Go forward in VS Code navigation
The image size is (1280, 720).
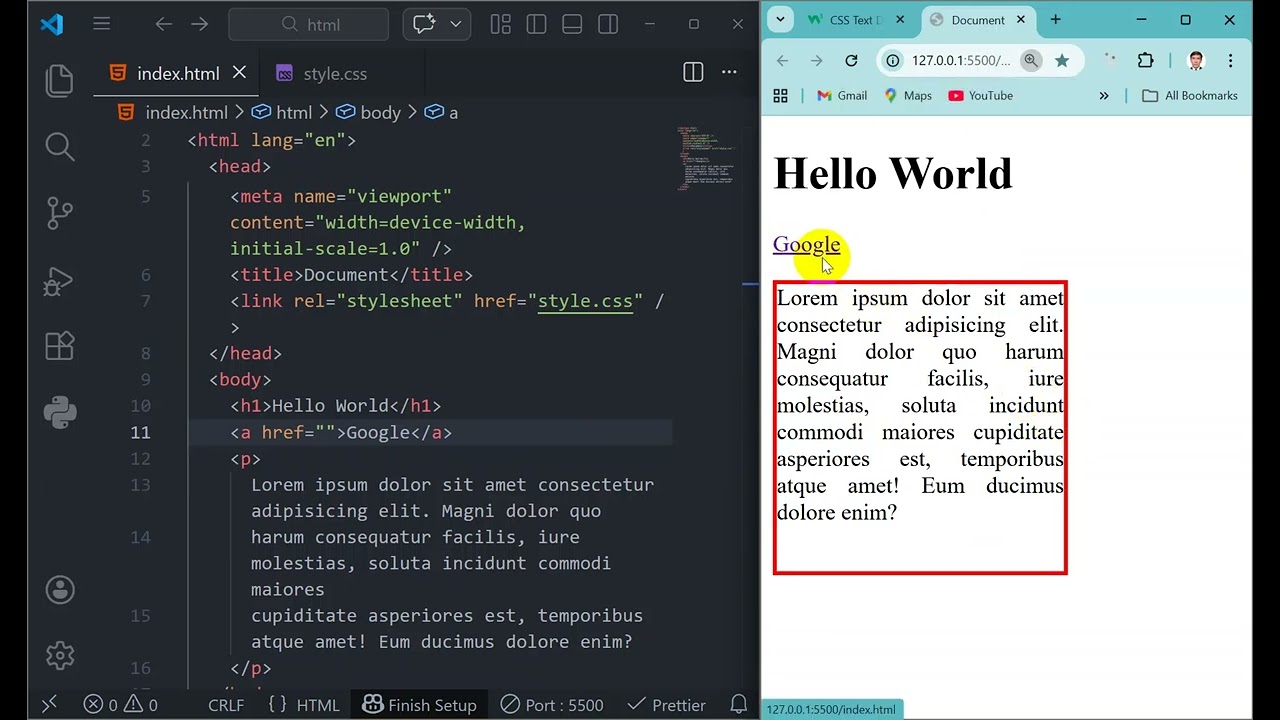[200, 24]
